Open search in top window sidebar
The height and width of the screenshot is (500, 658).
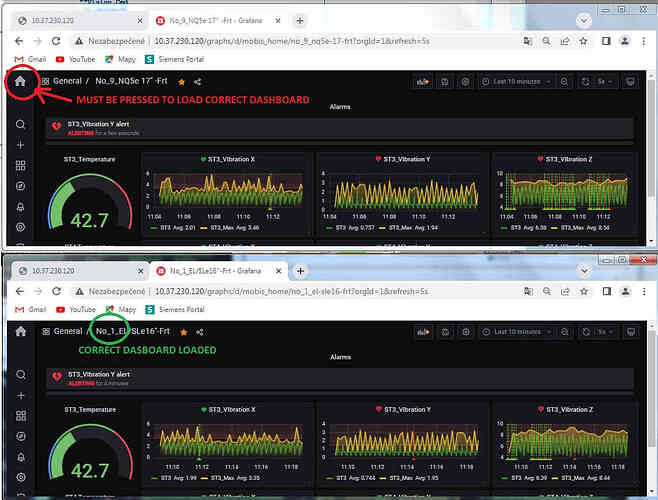(20, 125)
